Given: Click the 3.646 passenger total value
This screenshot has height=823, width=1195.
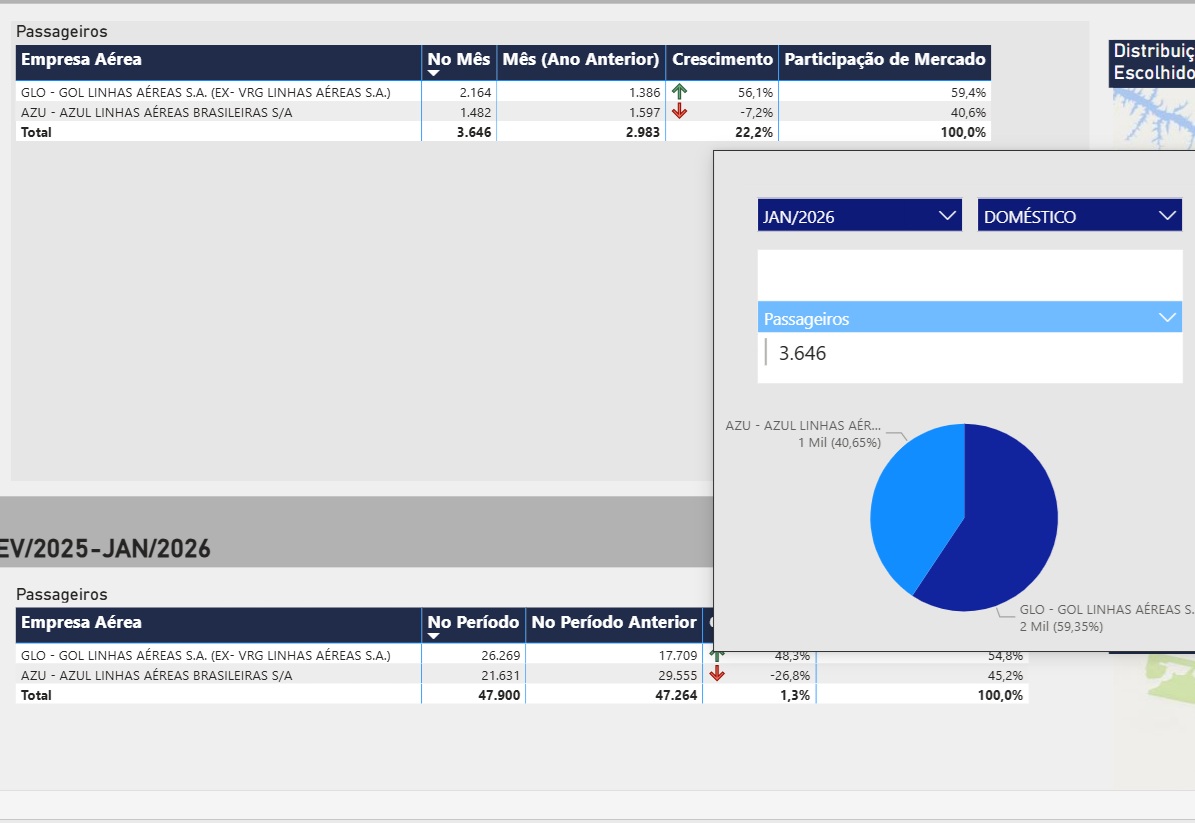Looking at the screenshot, I should [x=803, y=353].
